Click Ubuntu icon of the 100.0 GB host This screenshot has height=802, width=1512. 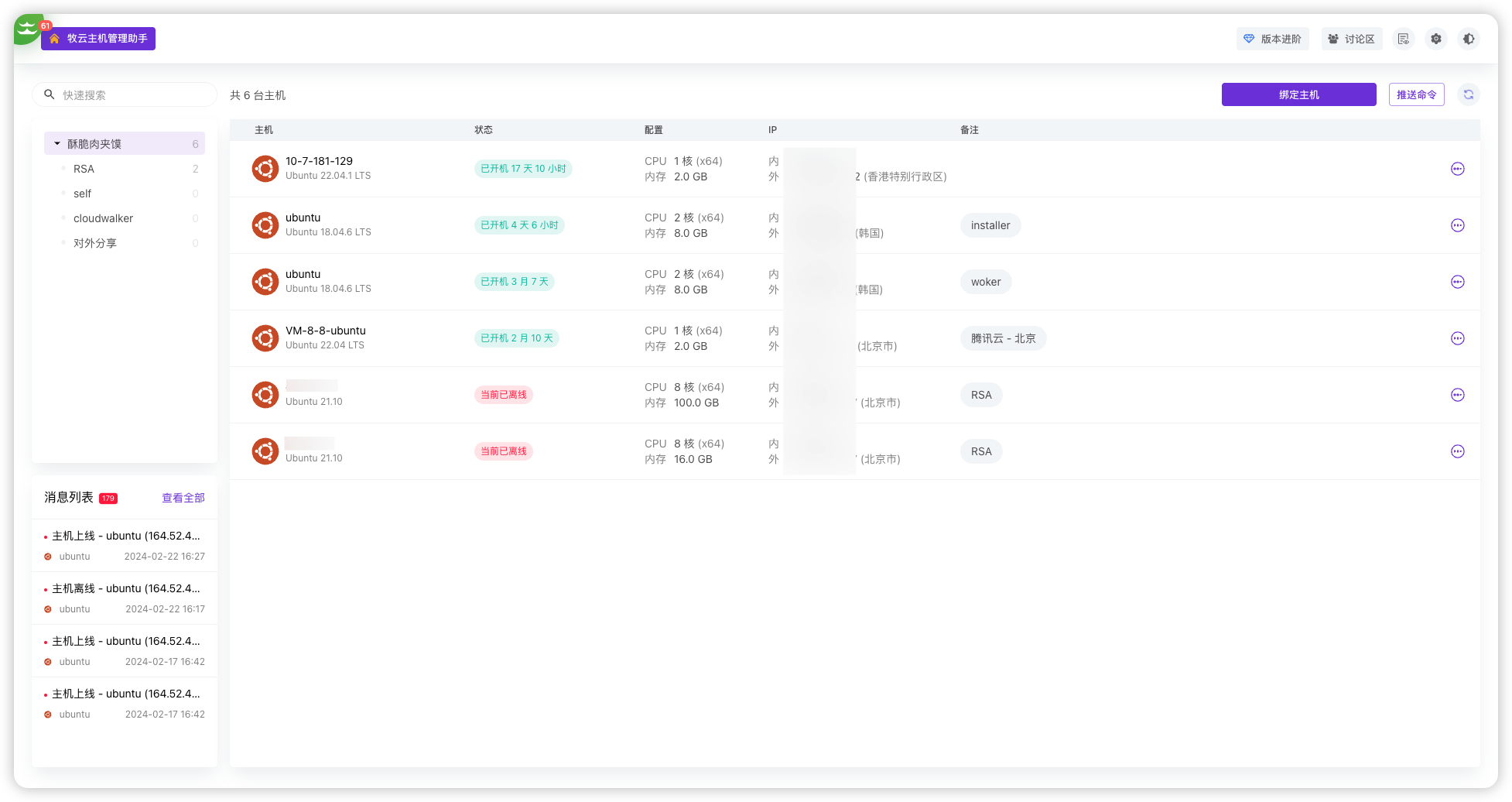coord(265,395)
